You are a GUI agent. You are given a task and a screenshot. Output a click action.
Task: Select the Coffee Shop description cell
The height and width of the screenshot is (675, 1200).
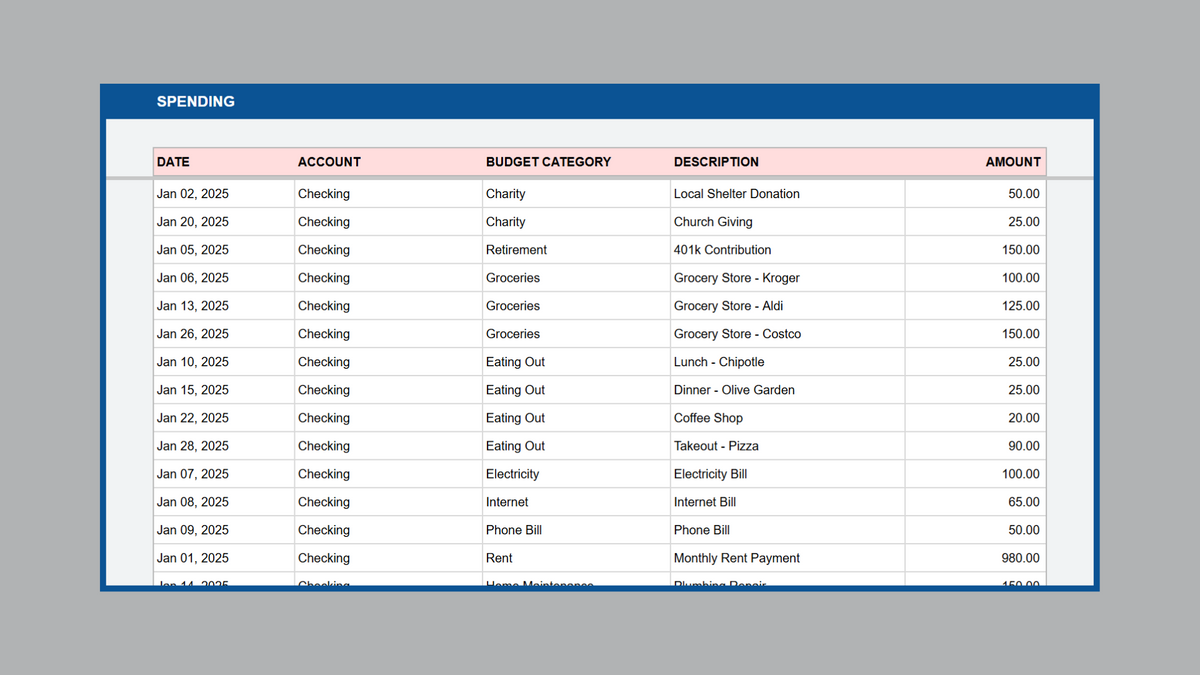788,418
